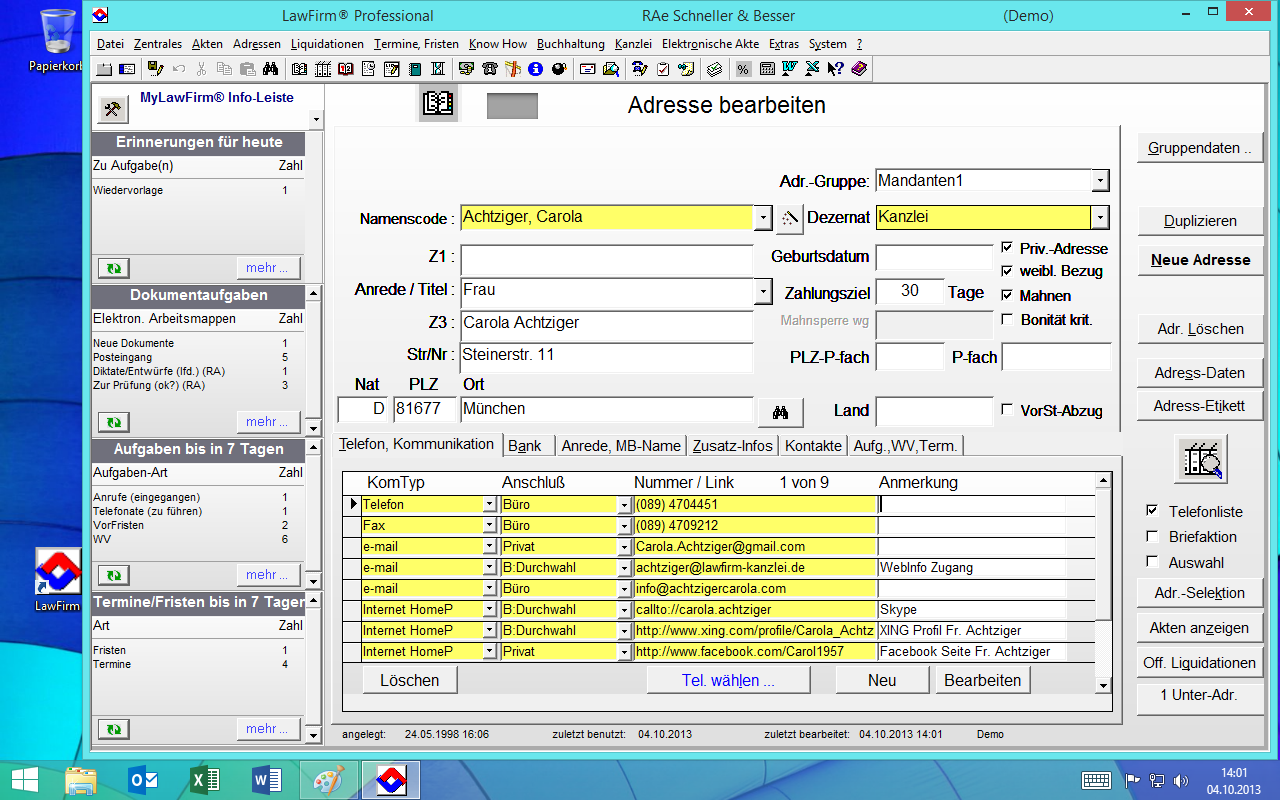
Task: Click the address list magnifier icon above Telefonliste
Action: click(x=1199, y=459)
